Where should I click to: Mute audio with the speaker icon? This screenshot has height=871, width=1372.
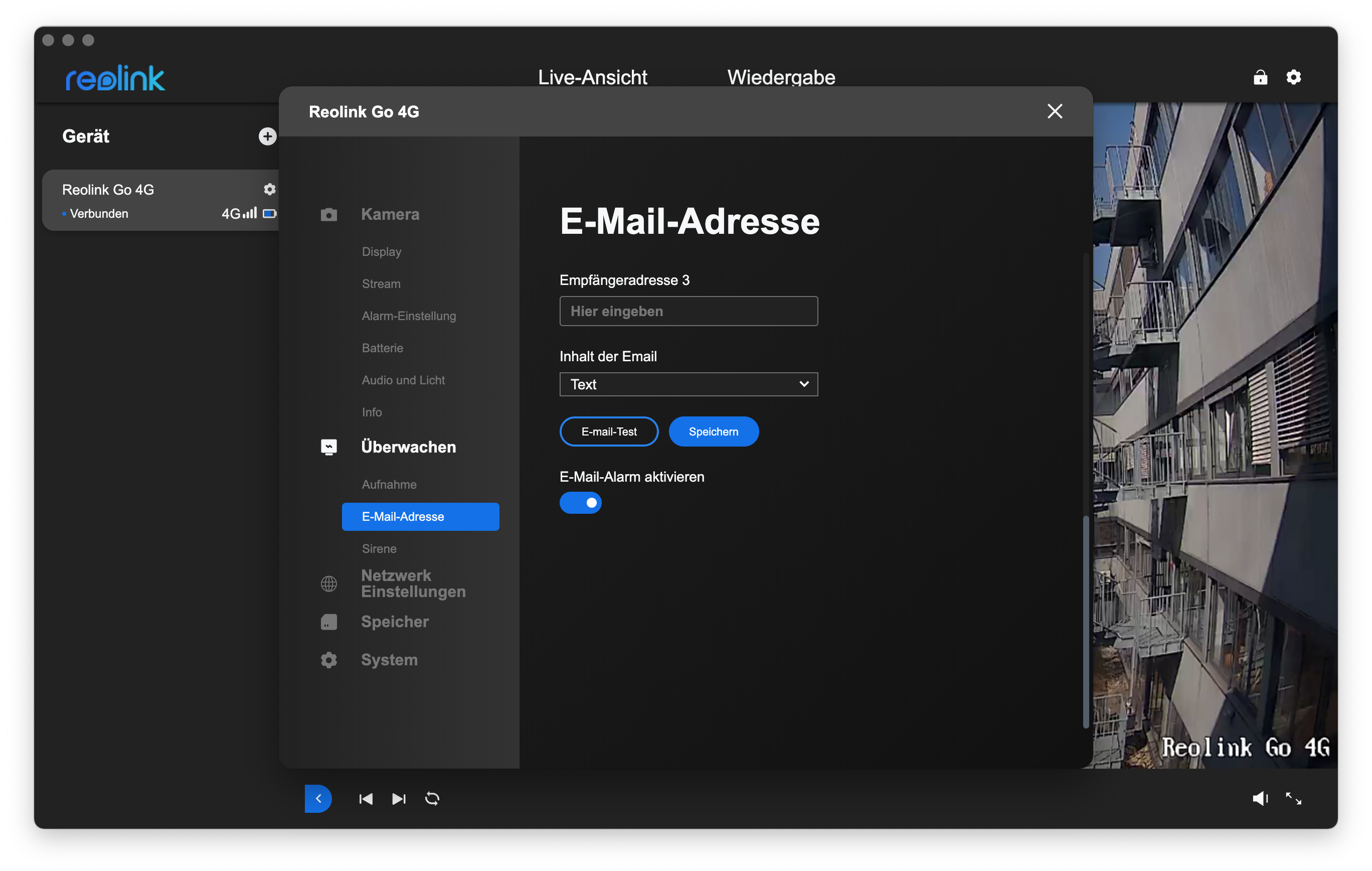tap(1260, 799)
